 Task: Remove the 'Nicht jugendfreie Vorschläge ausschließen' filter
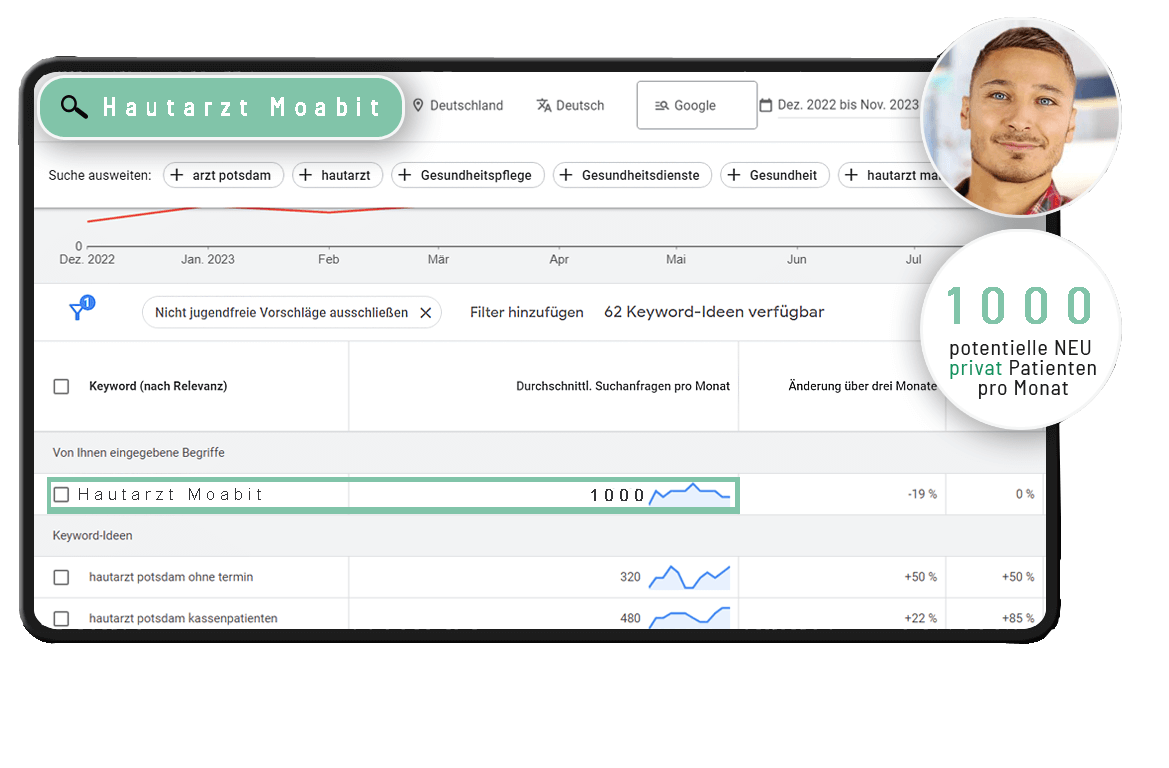tap(425, 313)
